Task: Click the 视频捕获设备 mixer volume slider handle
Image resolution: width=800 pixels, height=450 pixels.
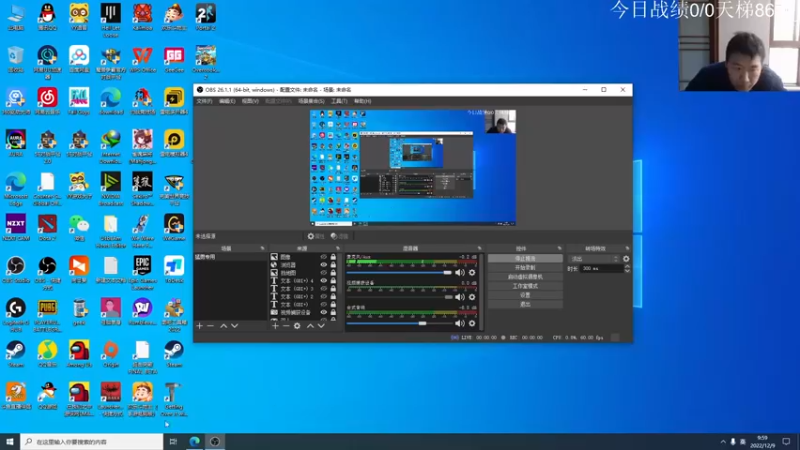Action: 448,297
